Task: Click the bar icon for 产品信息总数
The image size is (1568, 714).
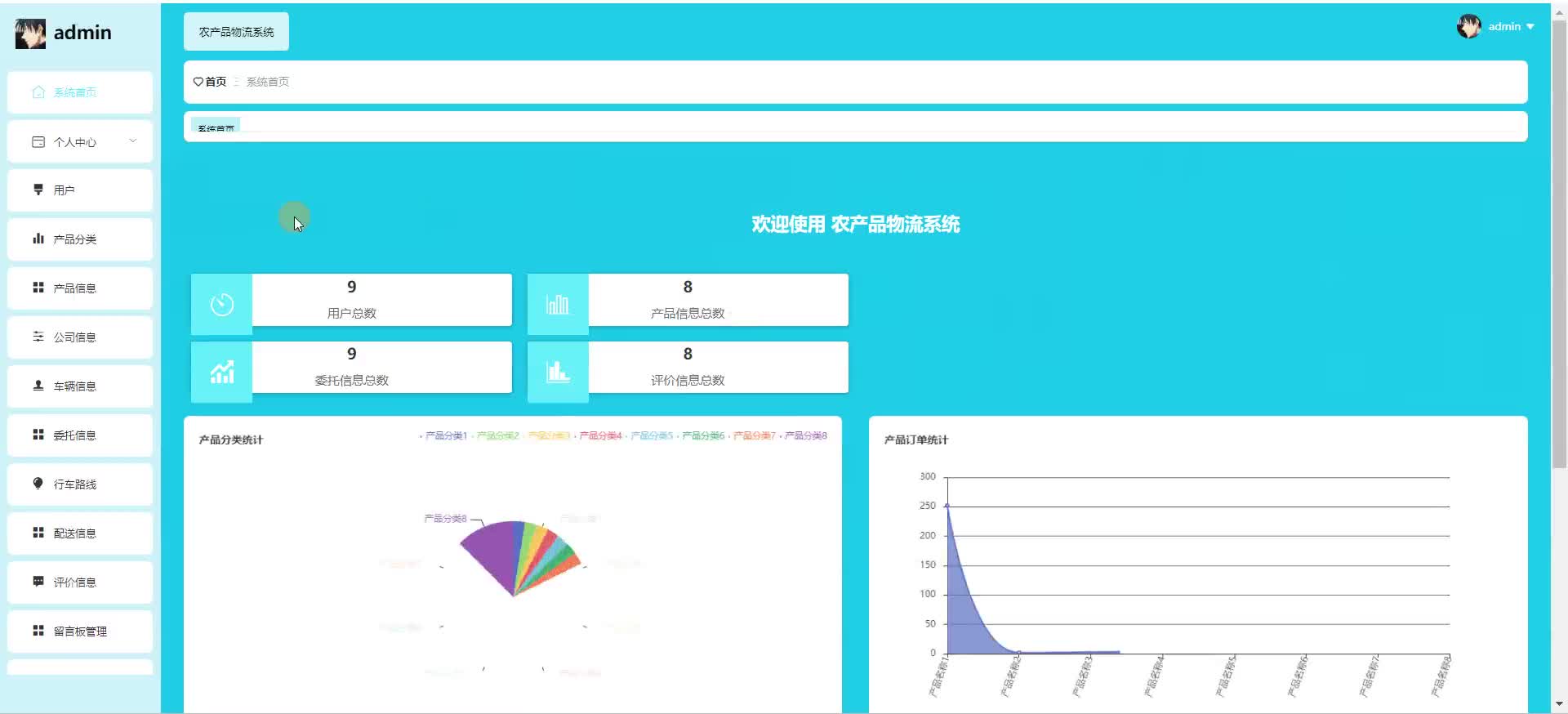Action: (558, 305)
